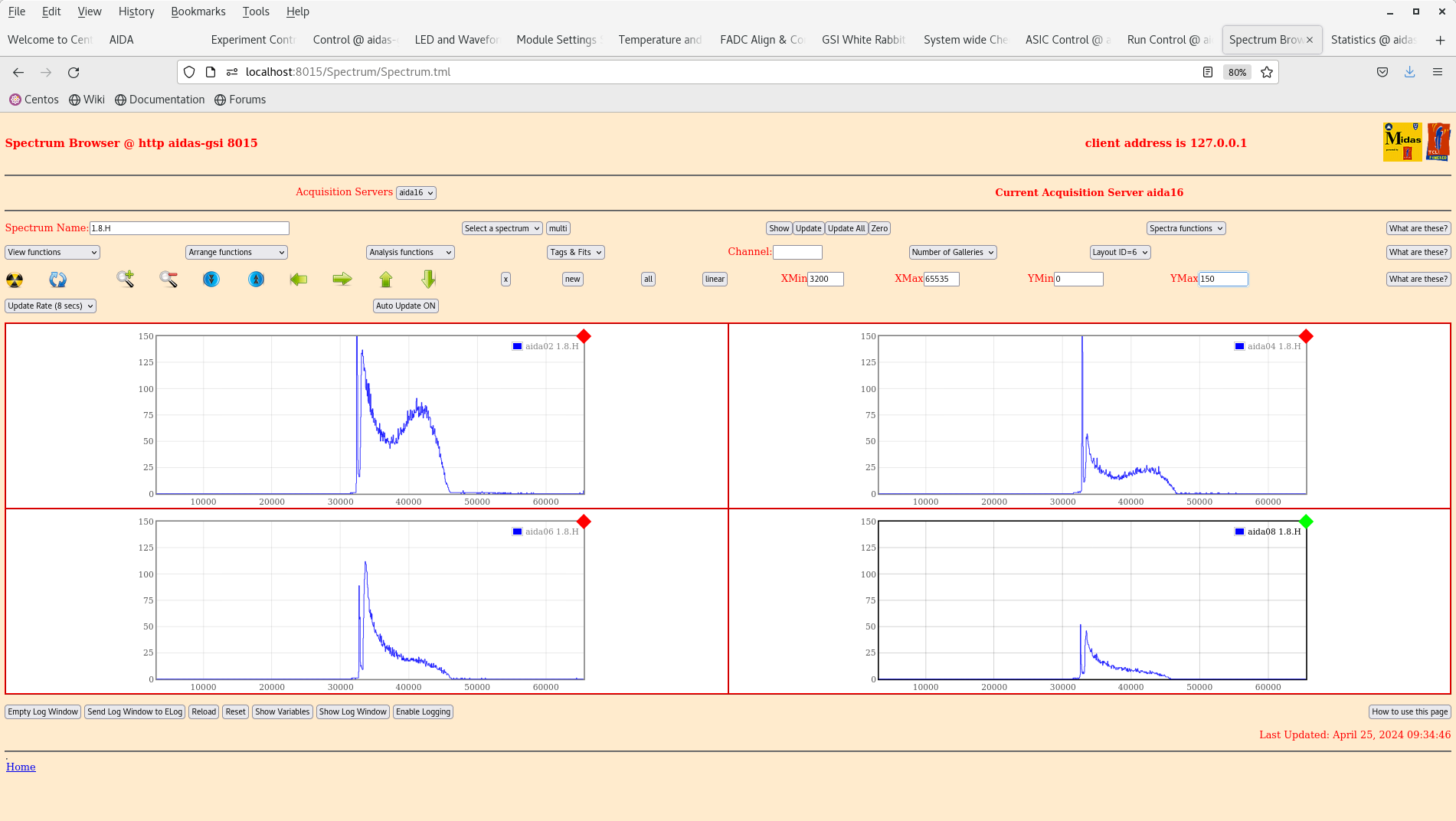
Task: Click the green left arrow icon
Action: (299, 280)
